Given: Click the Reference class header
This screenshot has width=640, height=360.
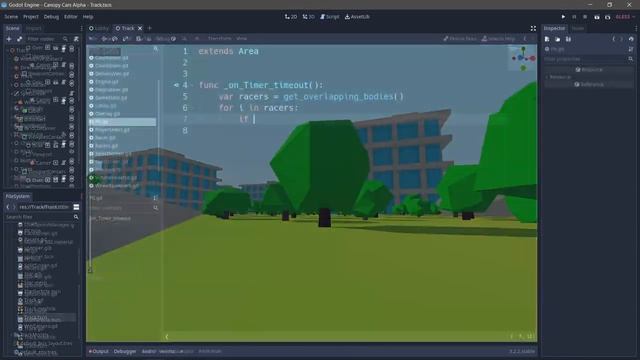Looking at the screenshot, I should 589,84.
